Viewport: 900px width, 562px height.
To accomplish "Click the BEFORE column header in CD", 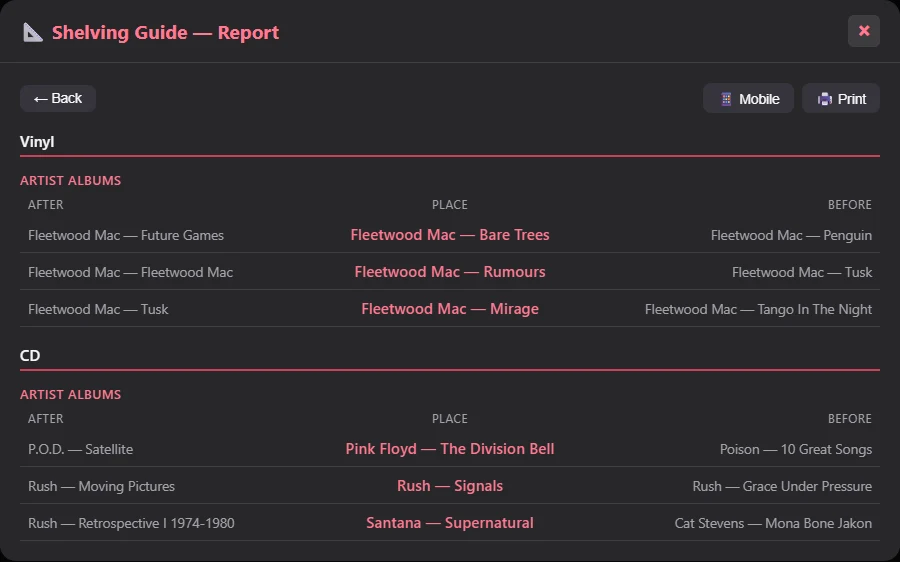I will coord(849,418).
